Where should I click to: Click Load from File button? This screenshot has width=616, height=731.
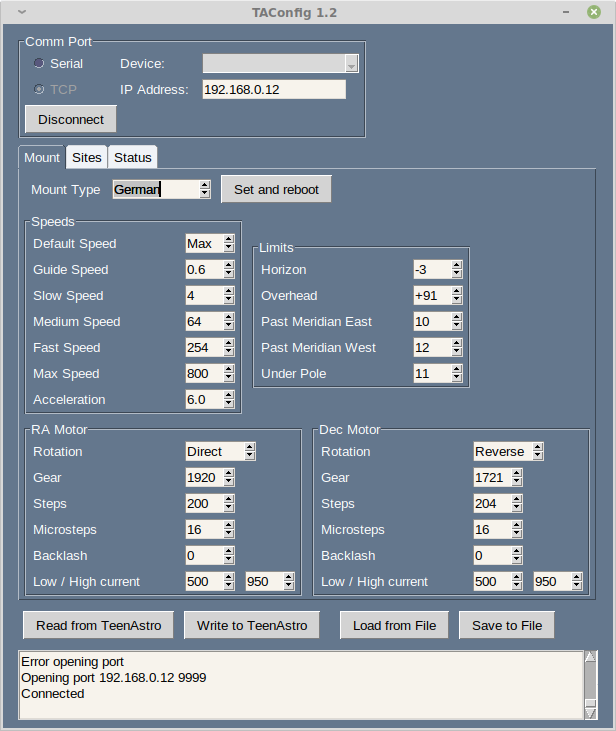pos(395,625)
